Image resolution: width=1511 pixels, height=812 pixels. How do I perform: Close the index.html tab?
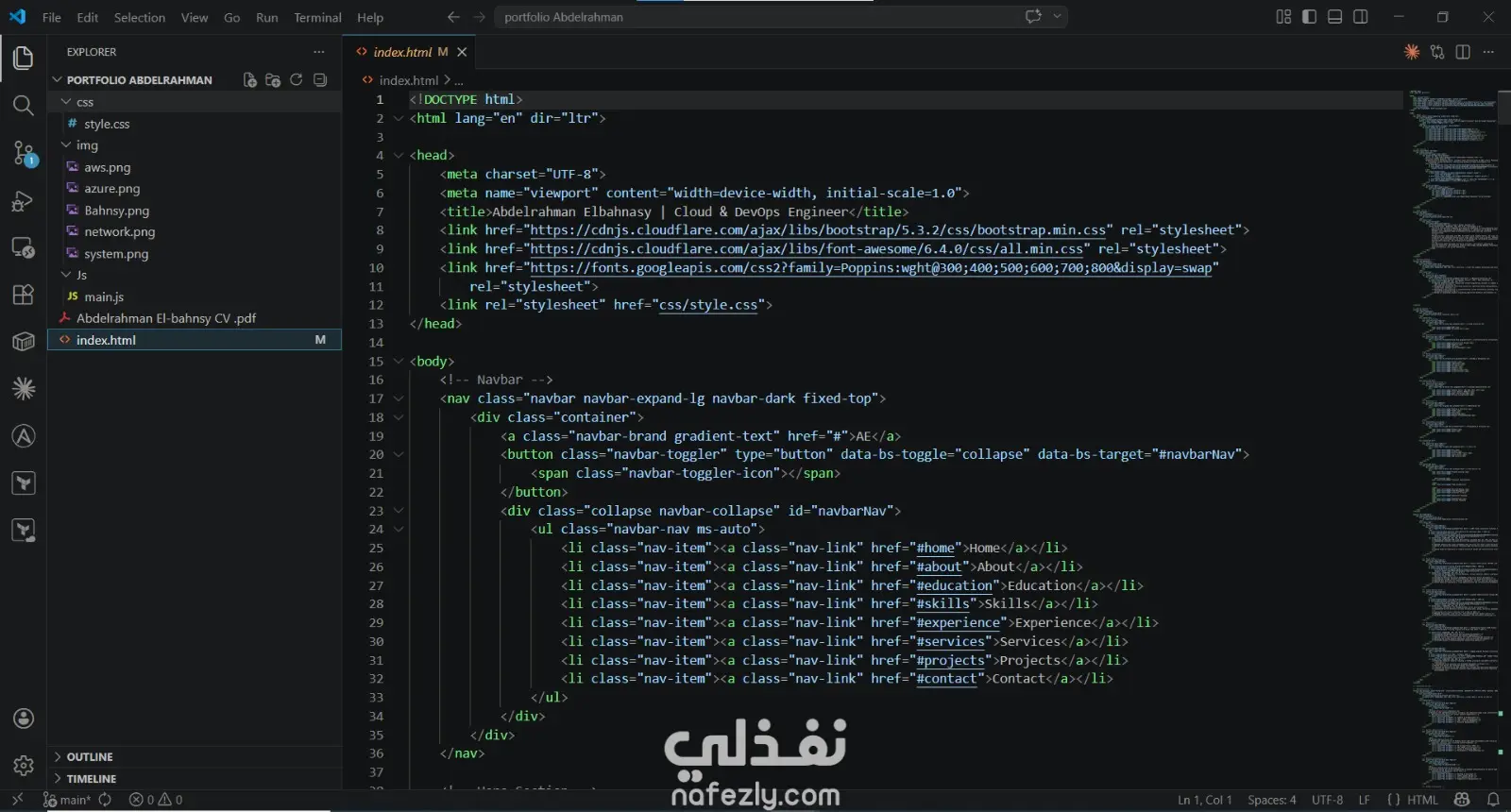point(462,52)
